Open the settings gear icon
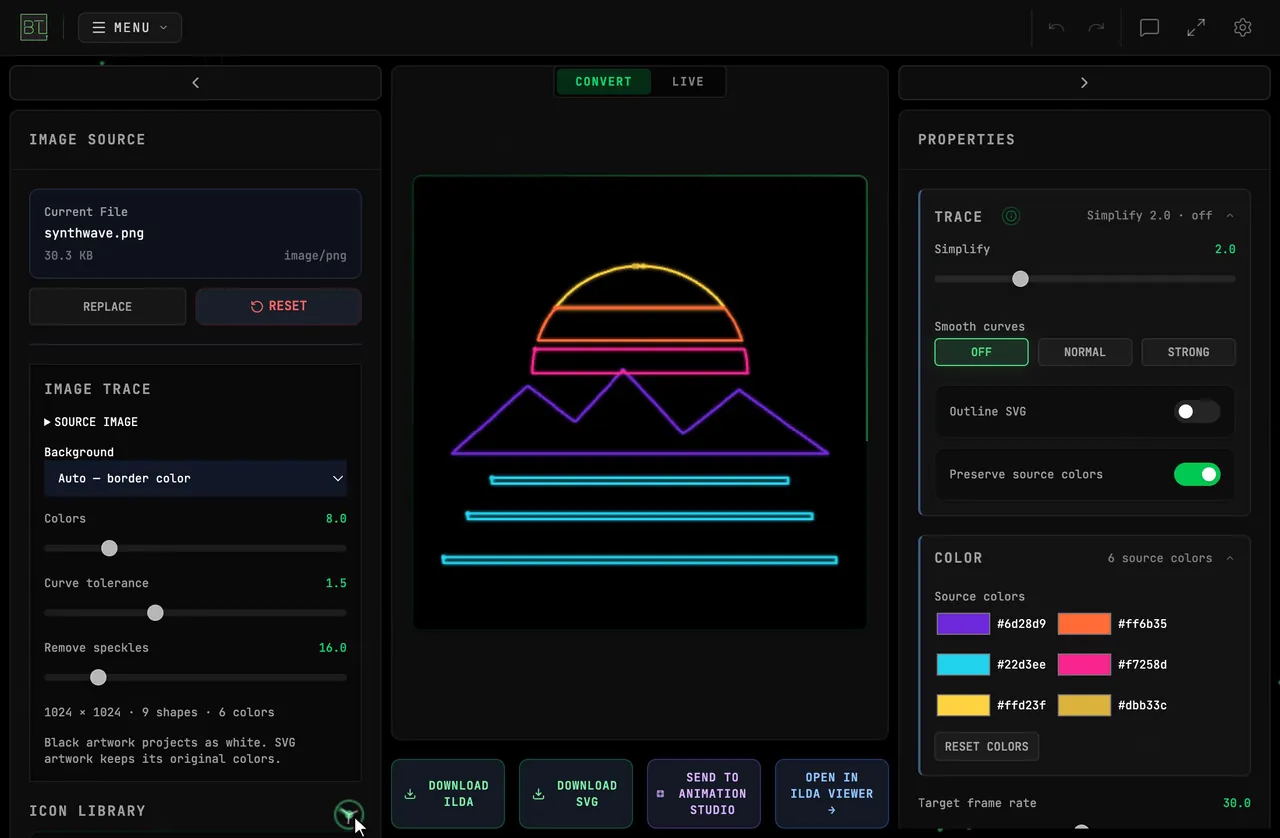Viewport: 1280px width, 838px height. tap(1243, 28)
